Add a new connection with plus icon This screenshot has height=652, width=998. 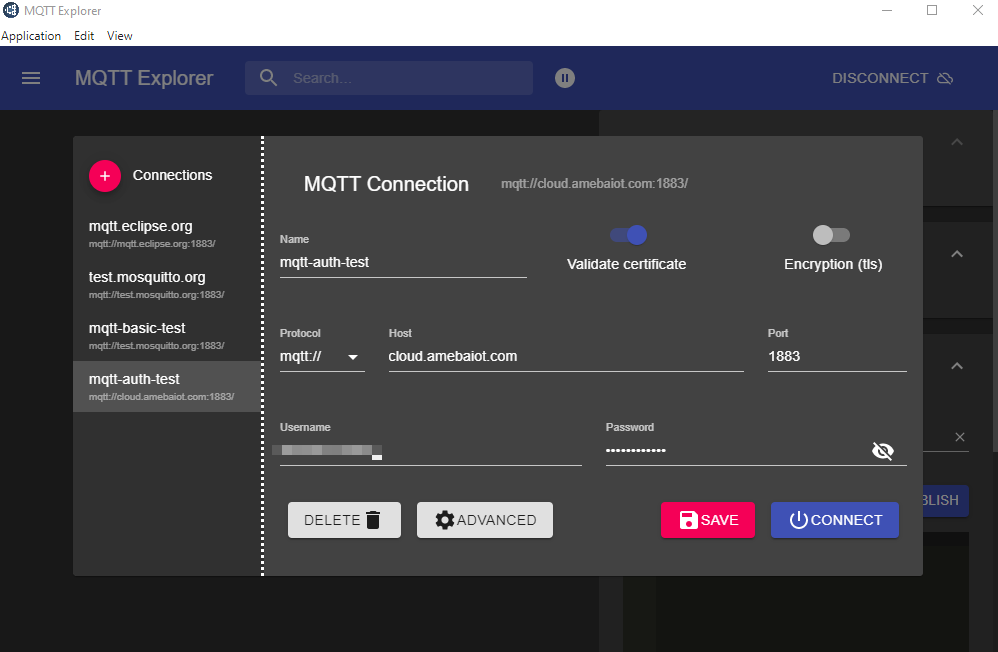[x=105, y=175]
